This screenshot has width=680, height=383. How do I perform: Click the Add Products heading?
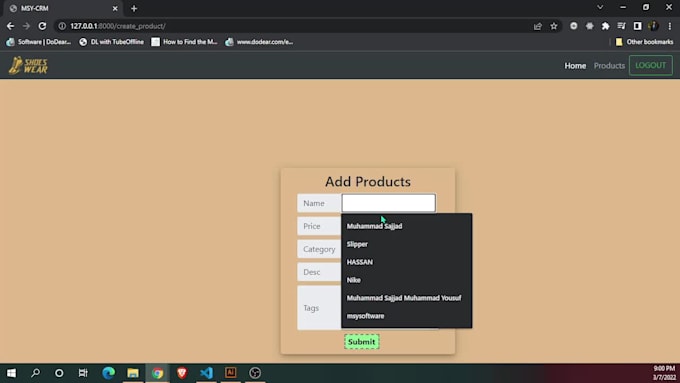(x=368, y=181)
